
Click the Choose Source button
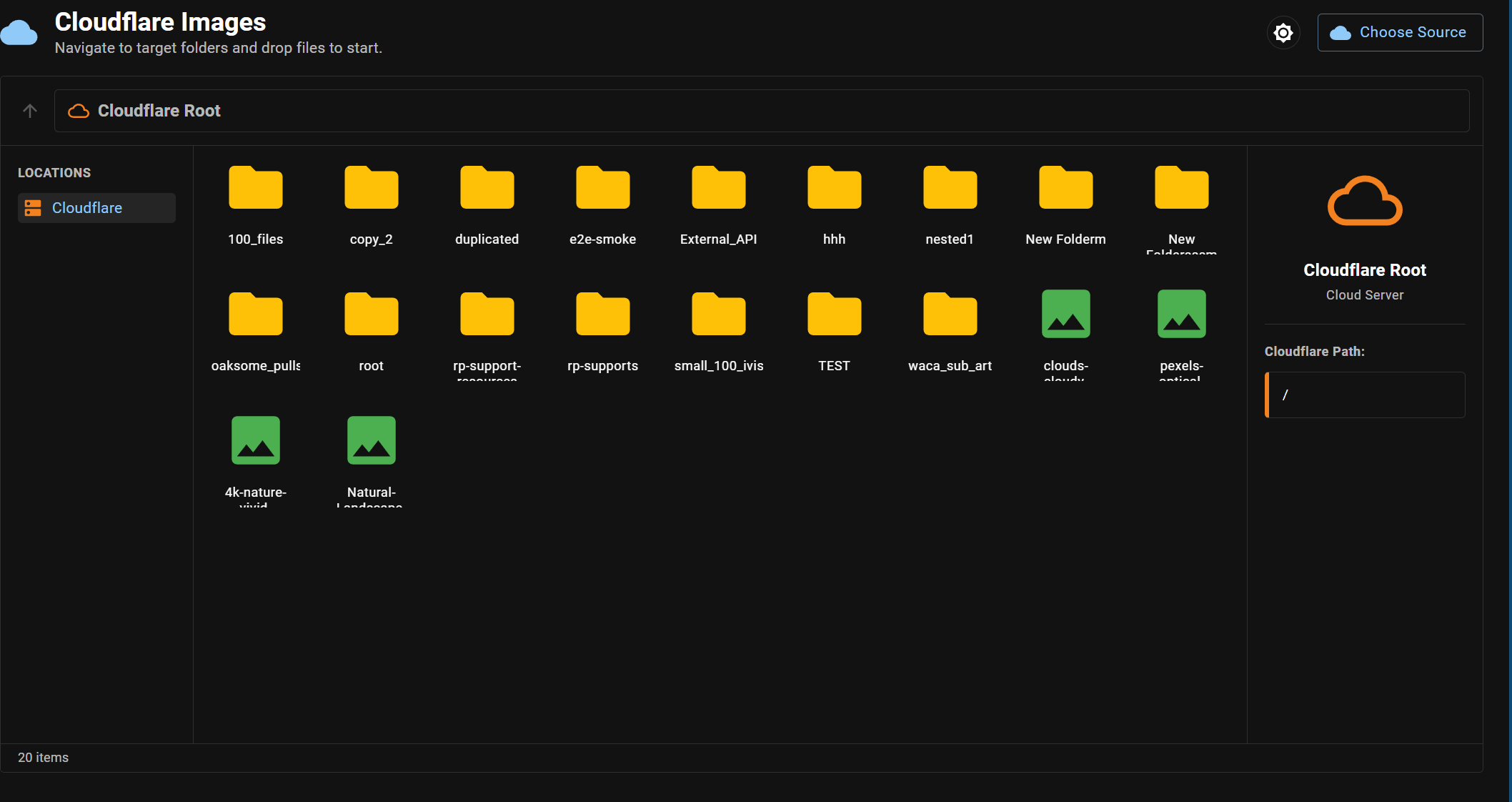pos(1400,32)
